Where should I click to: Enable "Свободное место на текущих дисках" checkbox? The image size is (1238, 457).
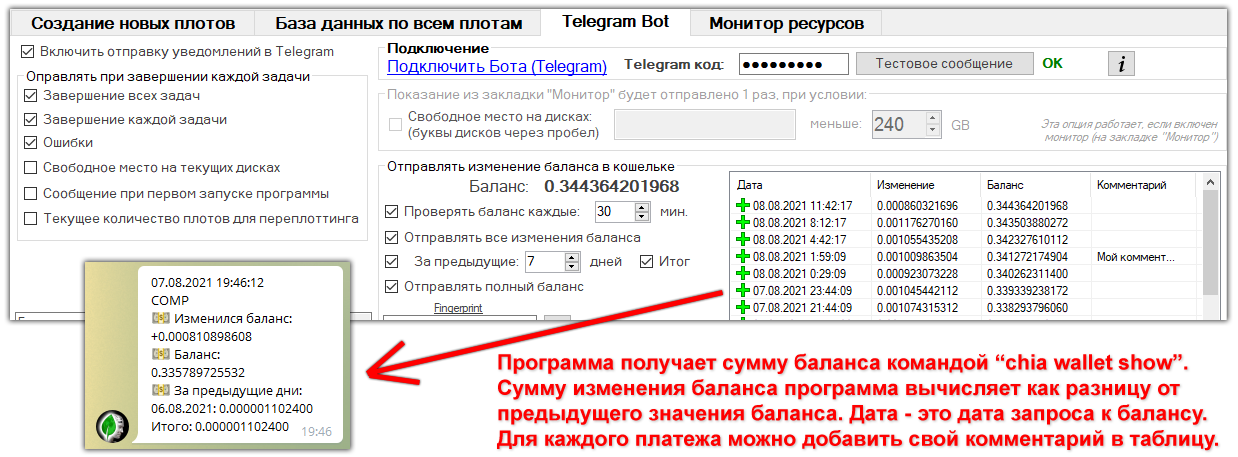pos(32,168)
